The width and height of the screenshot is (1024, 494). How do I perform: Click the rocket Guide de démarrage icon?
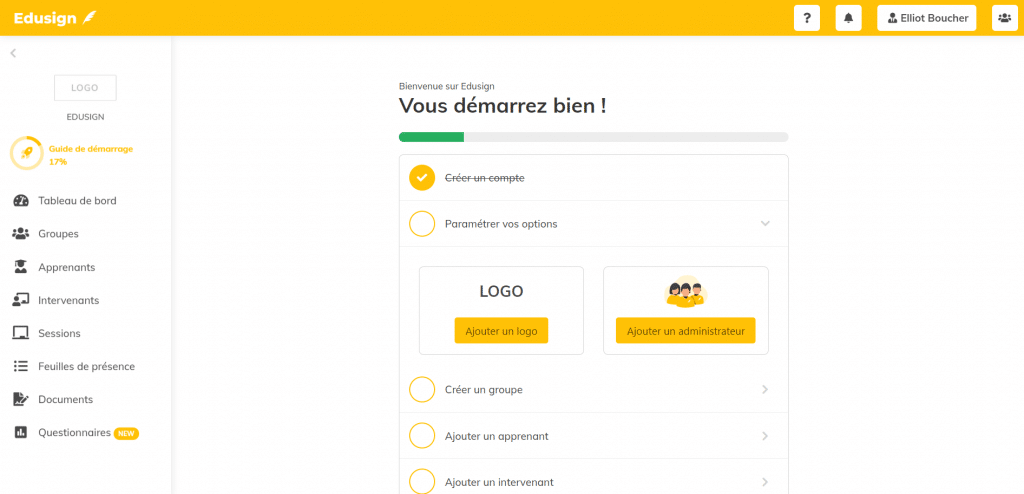(x=27, y=154)
